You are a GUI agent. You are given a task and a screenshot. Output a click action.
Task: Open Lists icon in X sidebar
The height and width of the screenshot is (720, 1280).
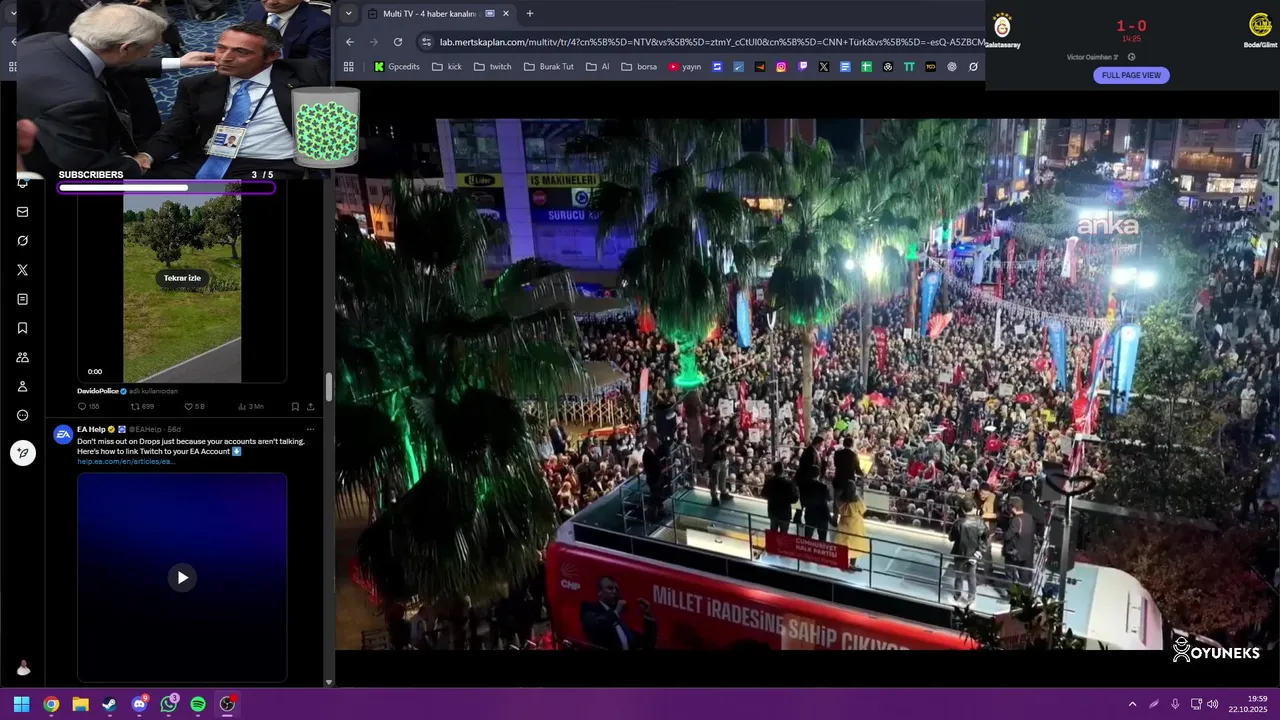(x=23, y=299)
